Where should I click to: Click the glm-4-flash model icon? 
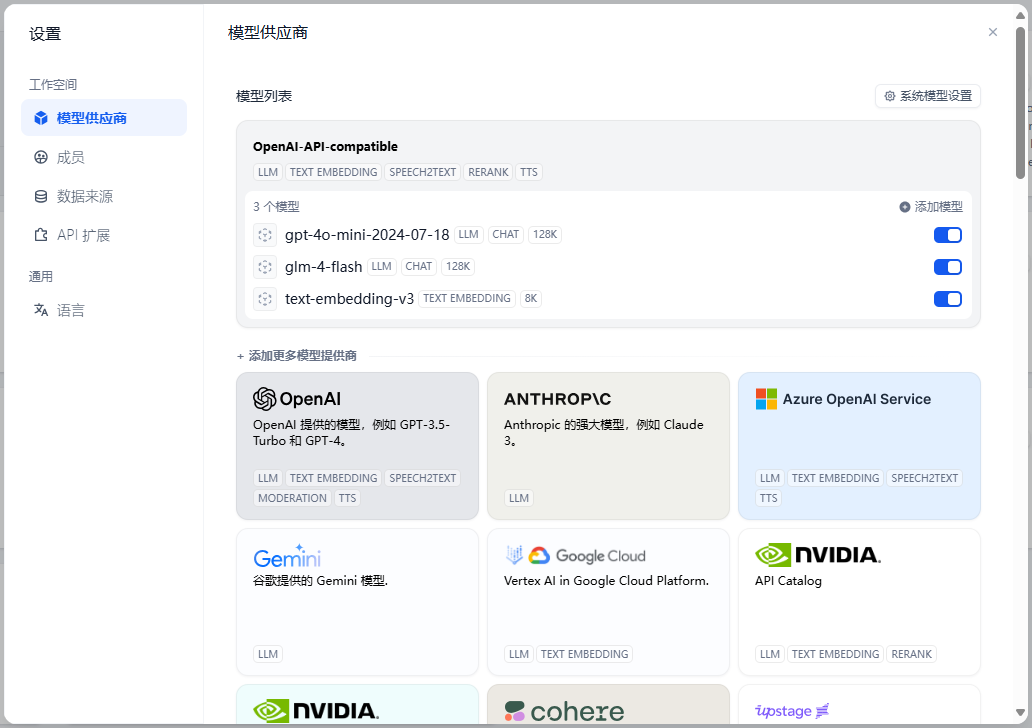coord(265,267)
